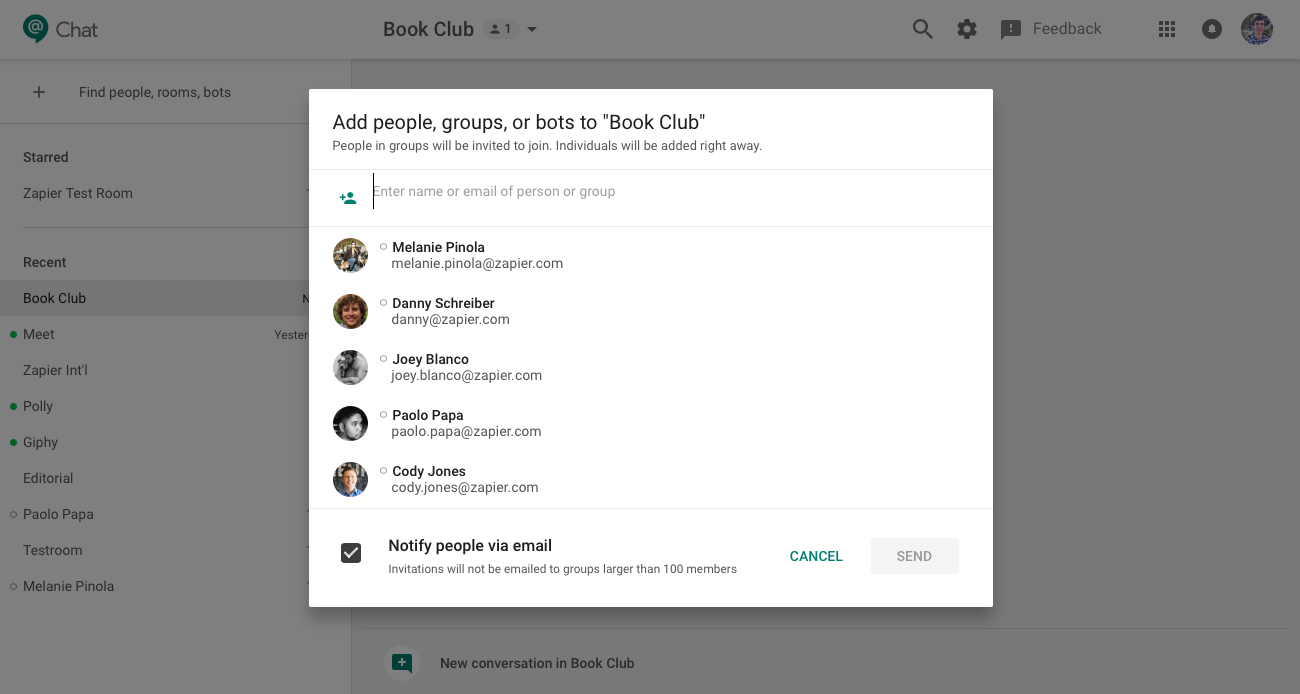Select Zapier Test Room in Starred list
Viewport: 1300px width, 694px height.
[78, 193]
